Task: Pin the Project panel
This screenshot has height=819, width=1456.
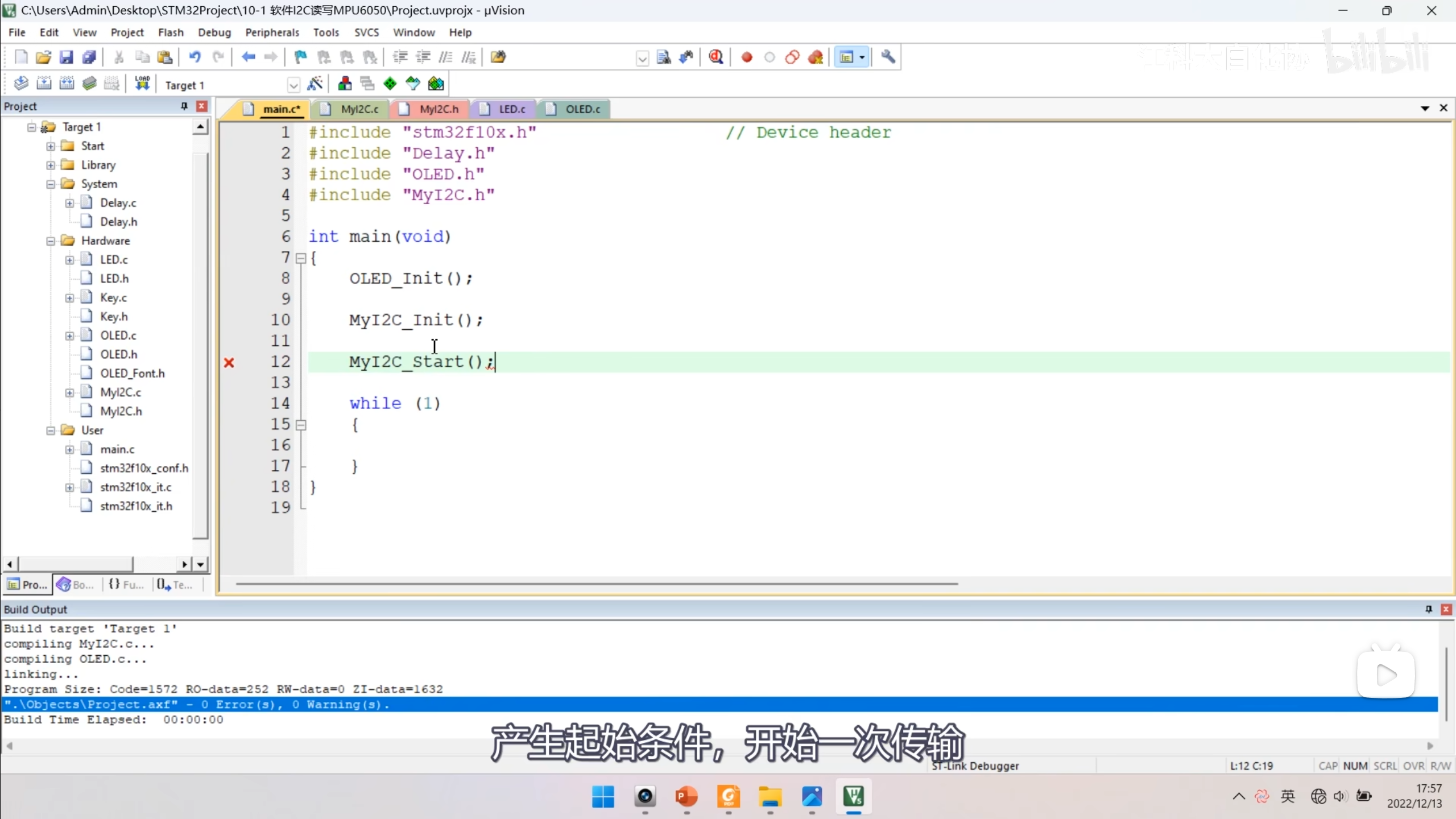Action: point(184,106)
